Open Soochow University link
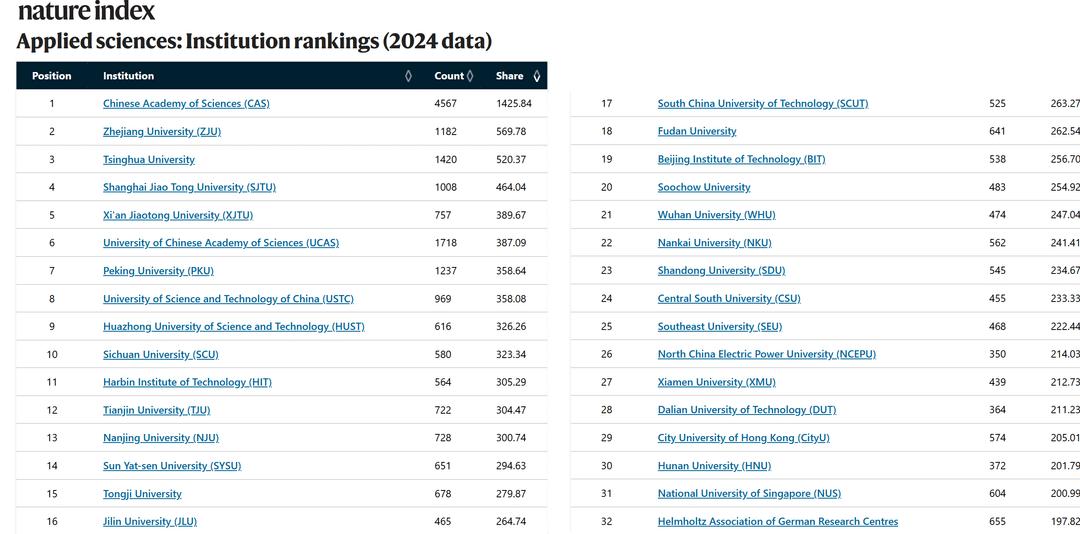 point(704,187)
